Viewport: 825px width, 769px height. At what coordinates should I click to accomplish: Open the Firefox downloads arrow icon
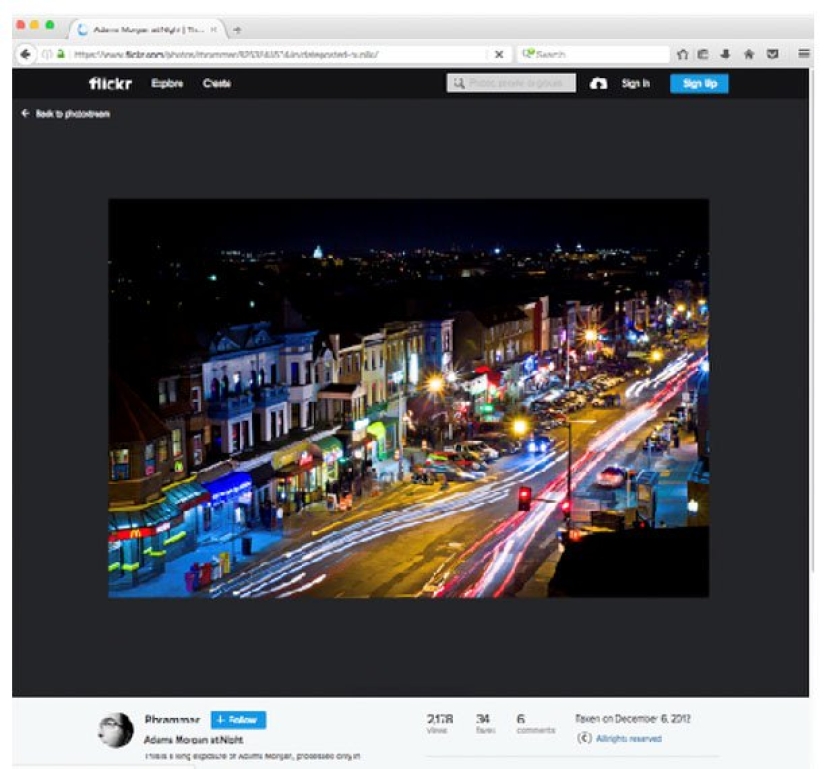click(x=725, y=54)
